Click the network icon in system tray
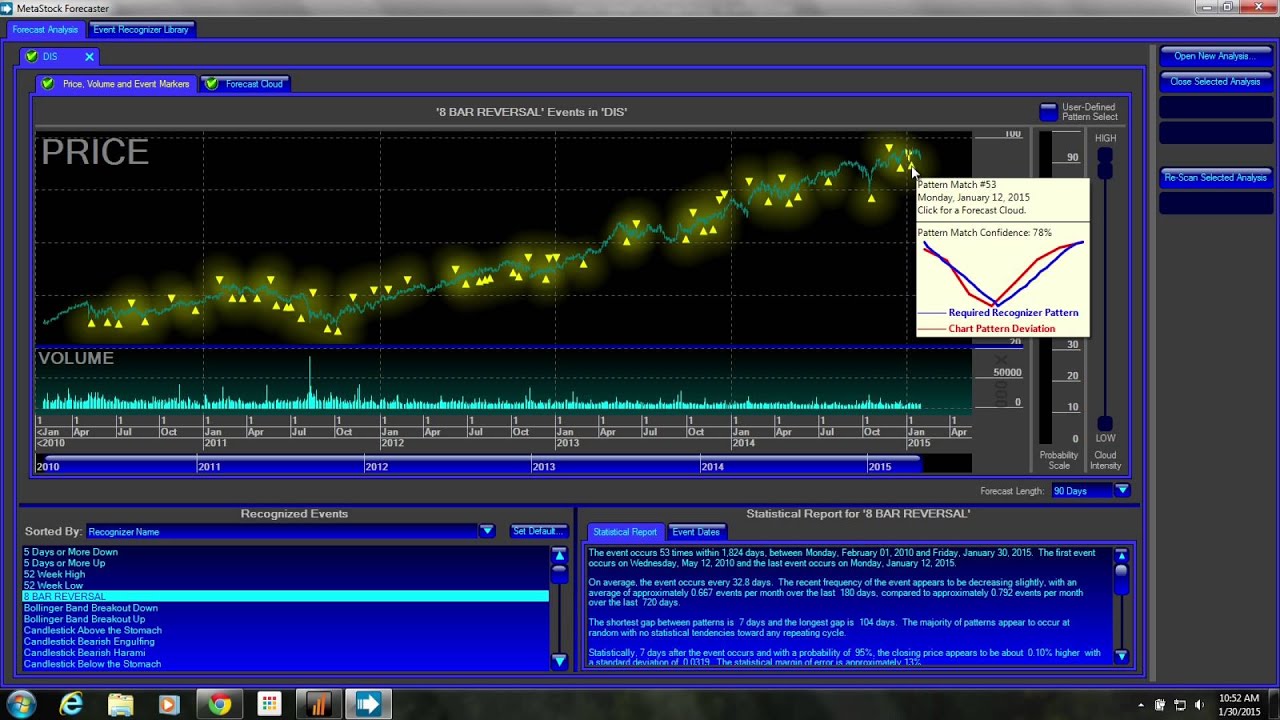 point(1179,705)
